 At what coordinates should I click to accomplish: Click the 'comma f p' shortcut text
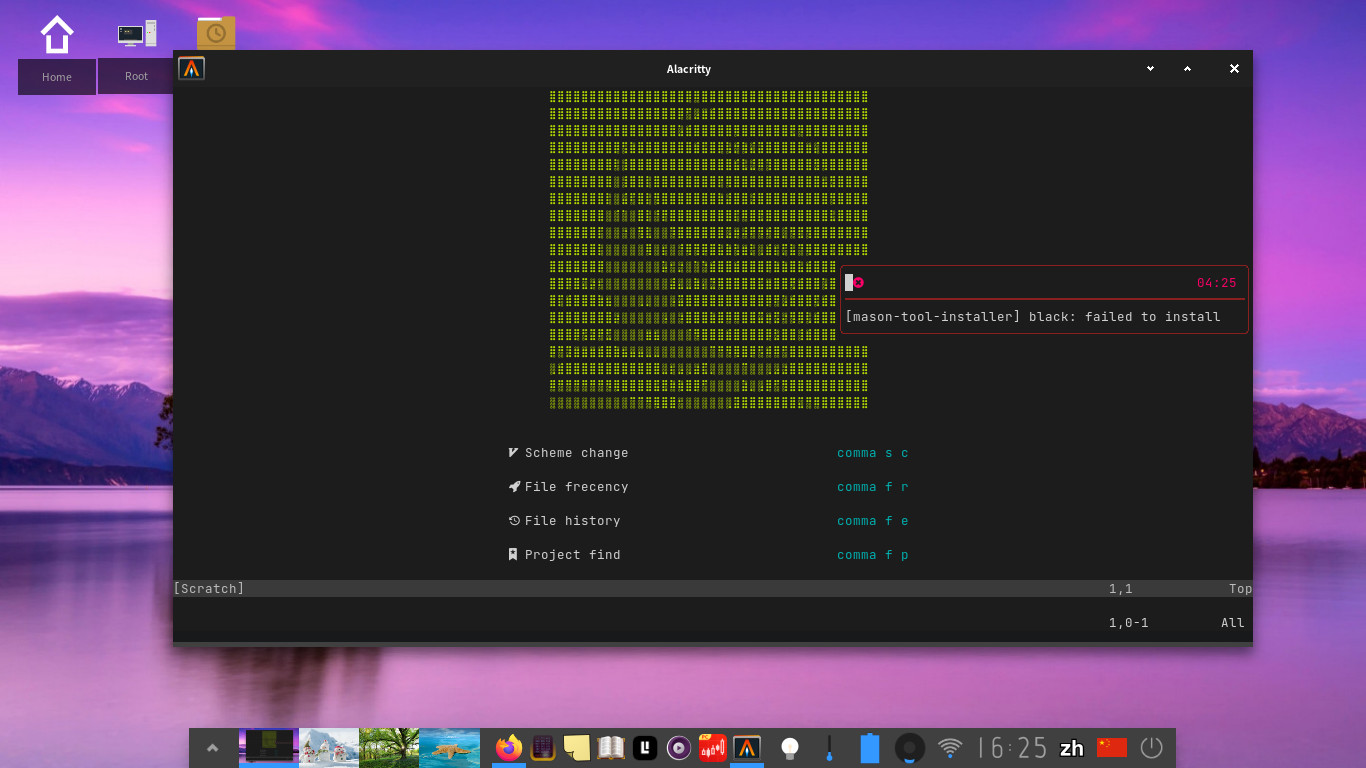tap(873, 555)
